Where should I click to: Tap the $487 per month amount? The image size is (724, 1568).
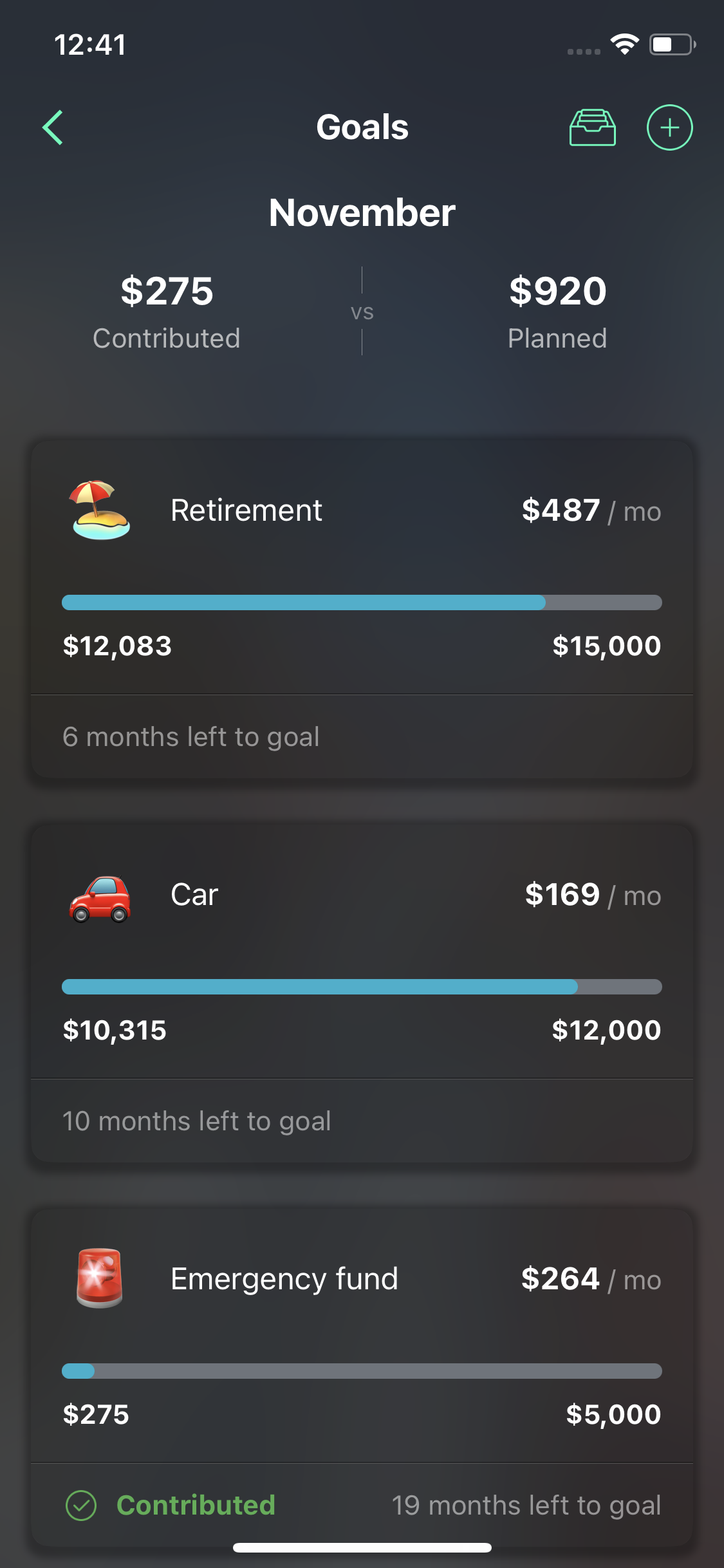pyautogui.click(x=591, y=510)
